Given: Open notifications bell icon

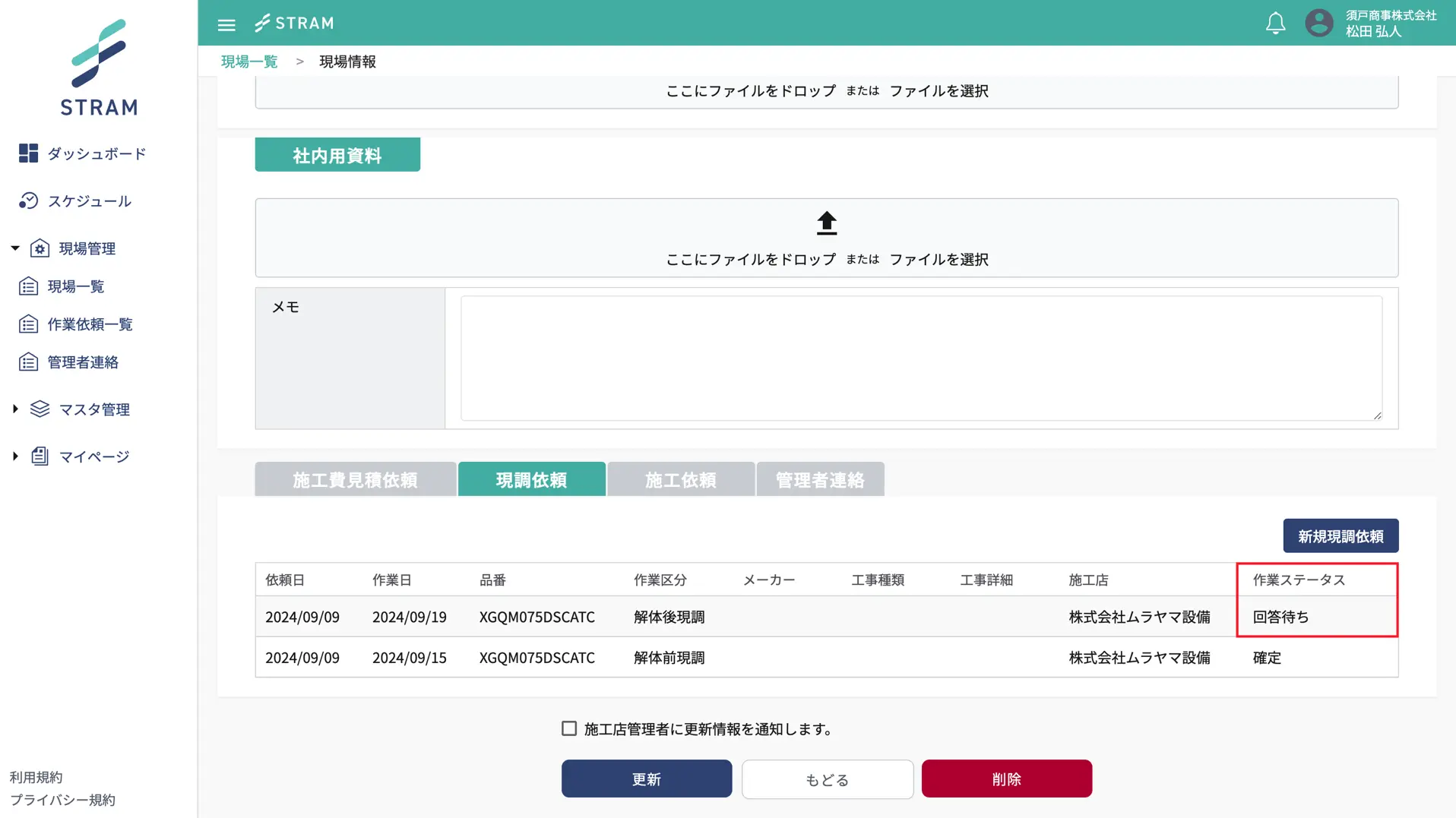Looking at the screenshot, I should [x=1275, y=24].
